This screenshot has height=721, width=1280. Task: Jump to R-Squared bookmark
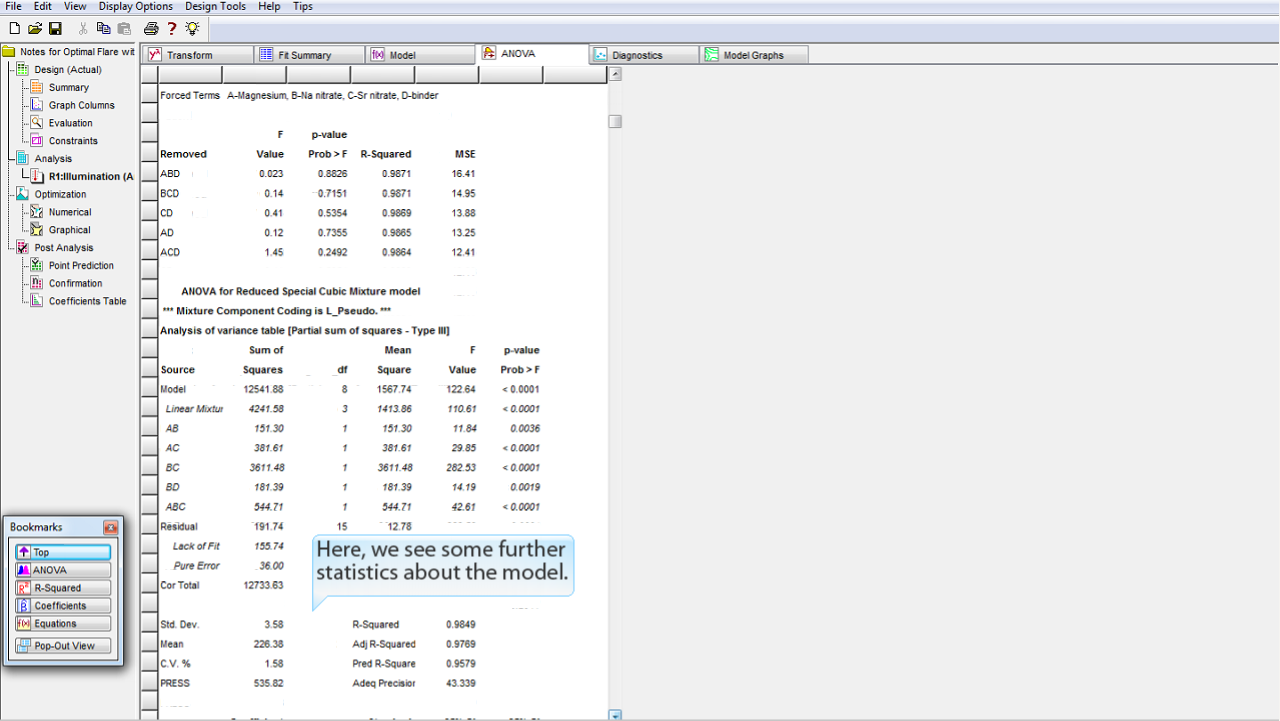pyautogui.click(x=63, y=588)
